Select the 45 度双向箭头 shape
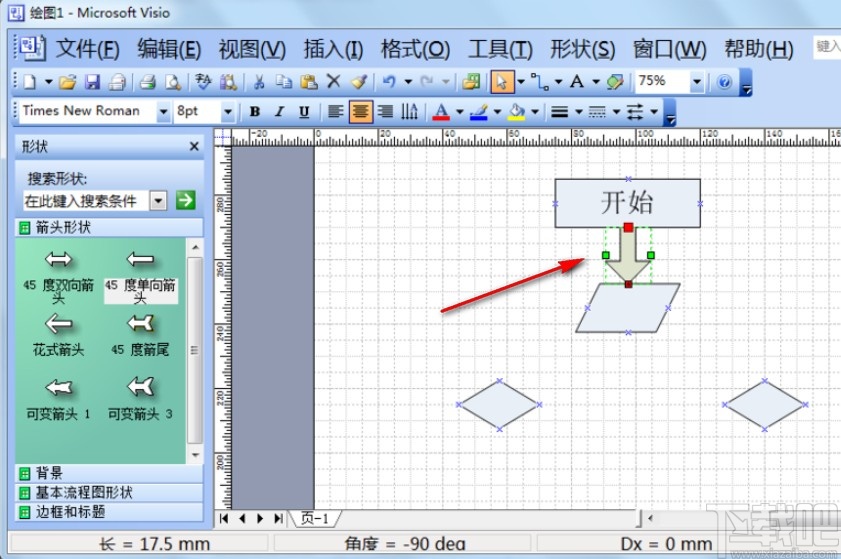Screen dimensions: 841x559 tap(58, 276)
